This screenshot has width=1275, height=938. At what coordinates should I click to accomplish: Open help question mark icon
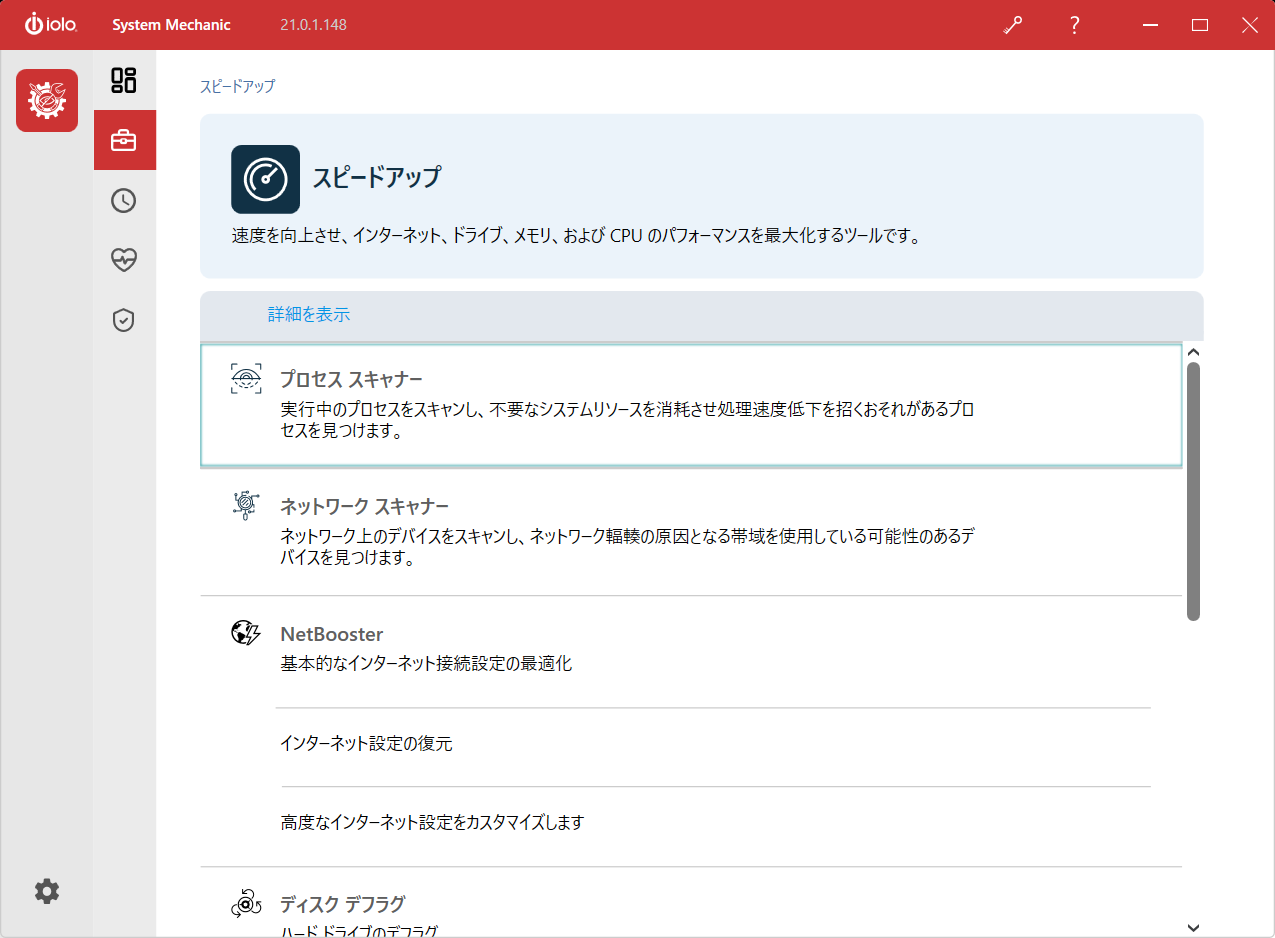(x=1074, y=26)
